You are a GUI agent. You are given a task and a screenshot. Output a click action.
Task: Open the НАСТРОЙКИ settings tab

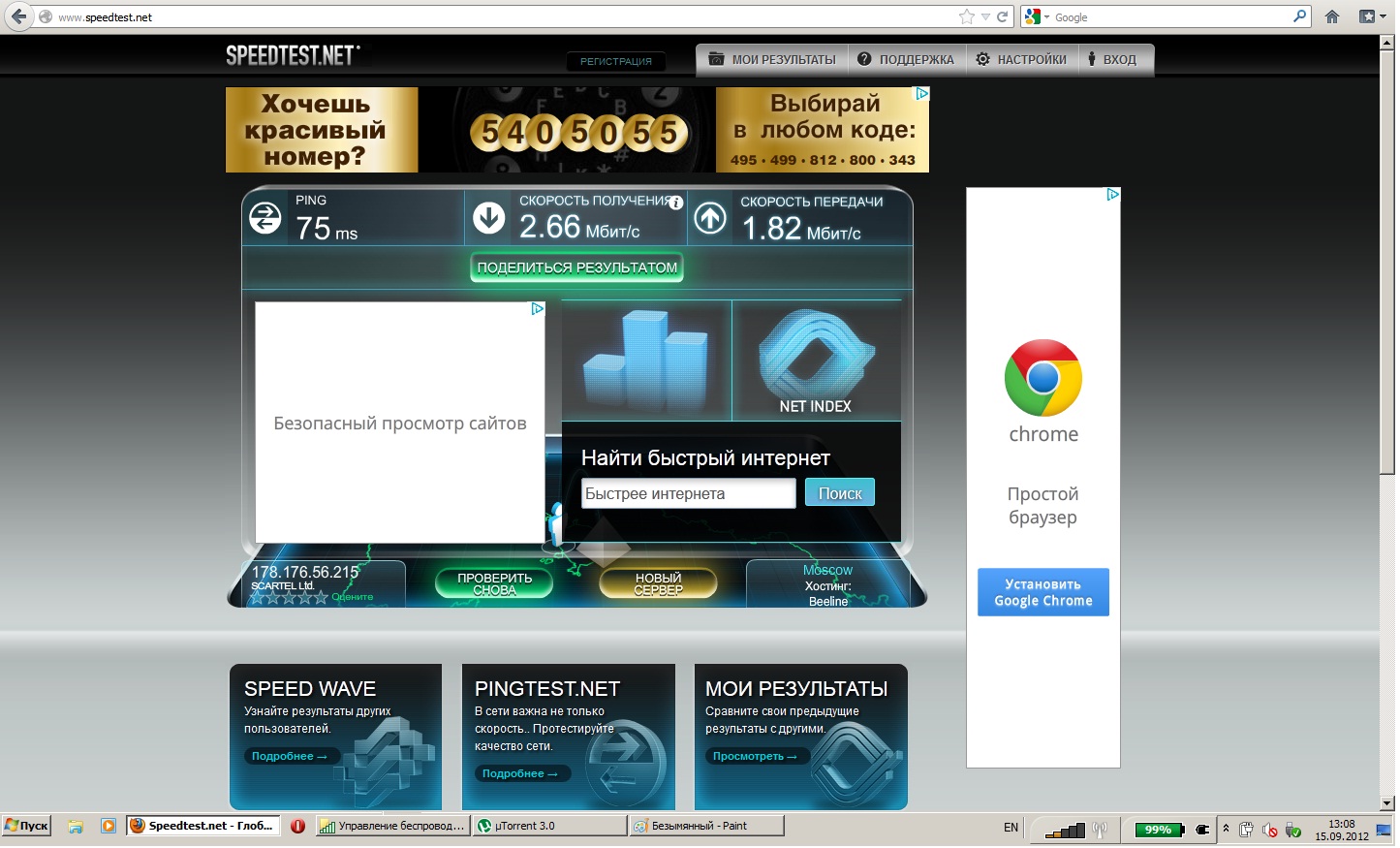(x=1021, y=59)
